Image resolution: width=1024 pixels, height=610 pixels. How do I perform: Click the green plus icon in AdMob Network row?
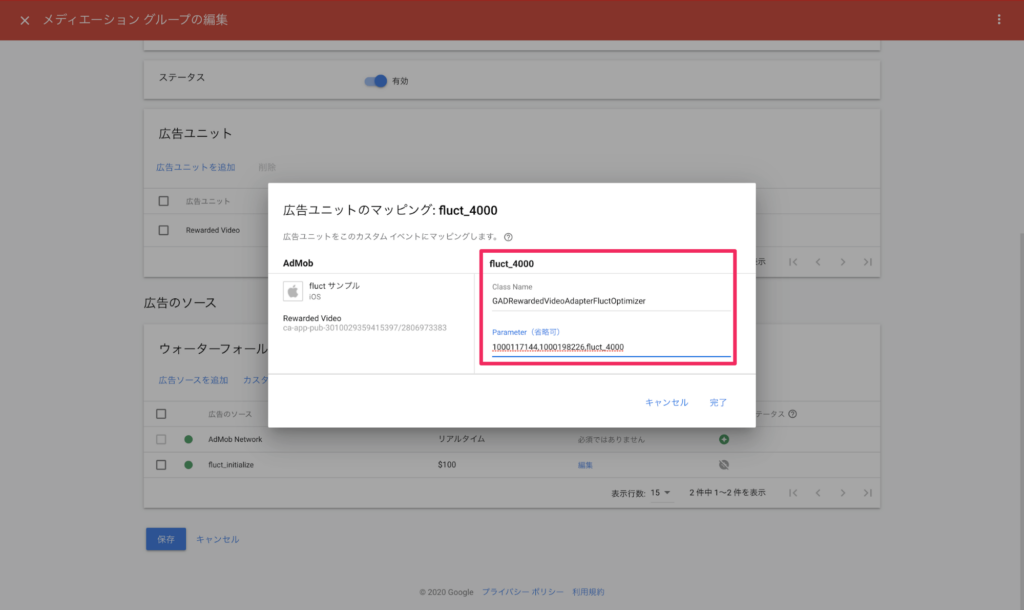(x=724, y=440)
